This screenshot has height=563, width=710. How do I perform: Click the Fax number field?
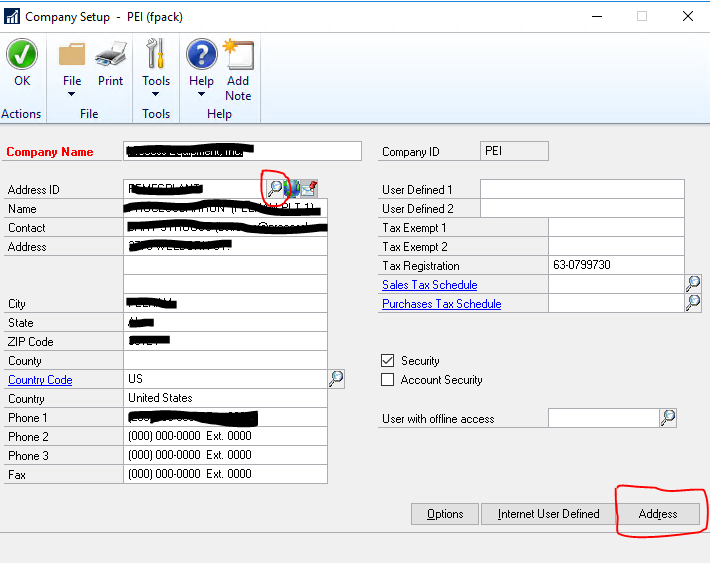pos(225,474)
